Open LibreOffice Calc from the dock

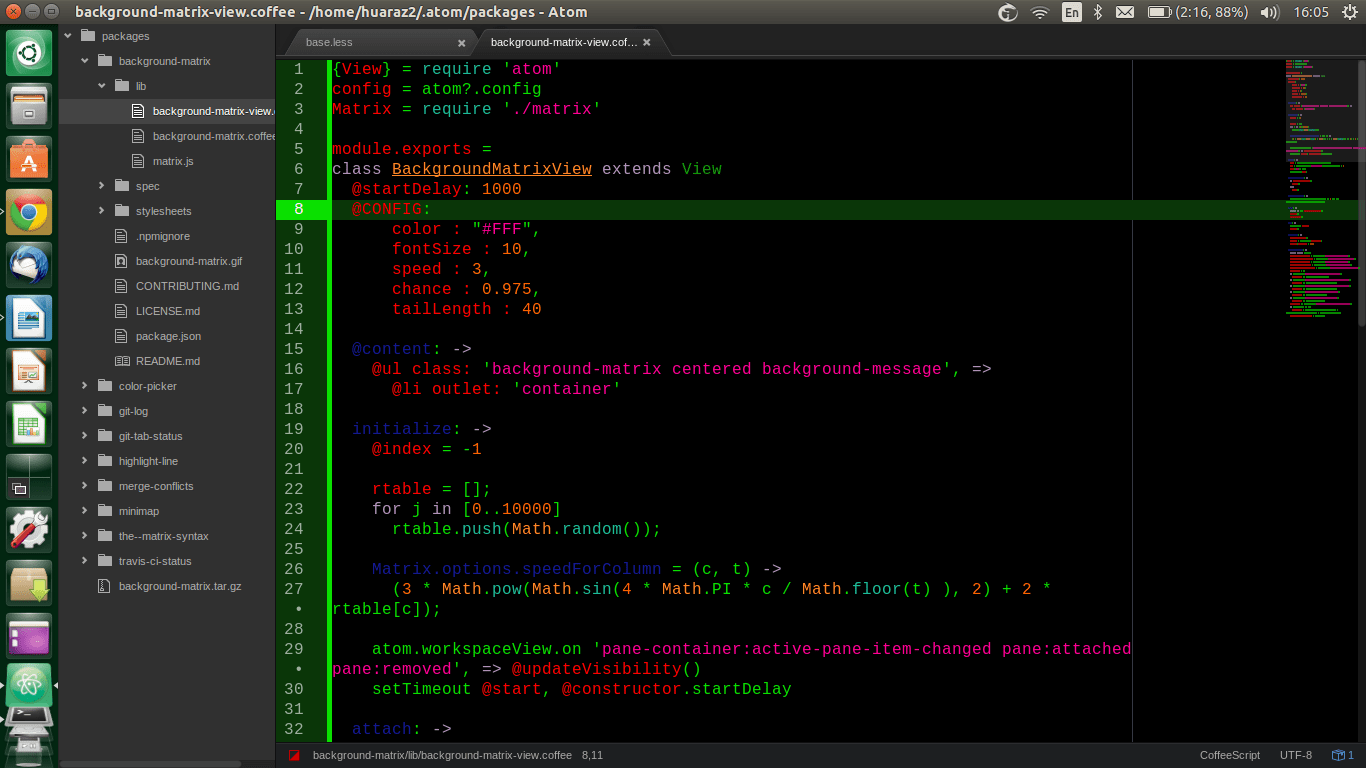pyautogui.click(x=29, y=423)
